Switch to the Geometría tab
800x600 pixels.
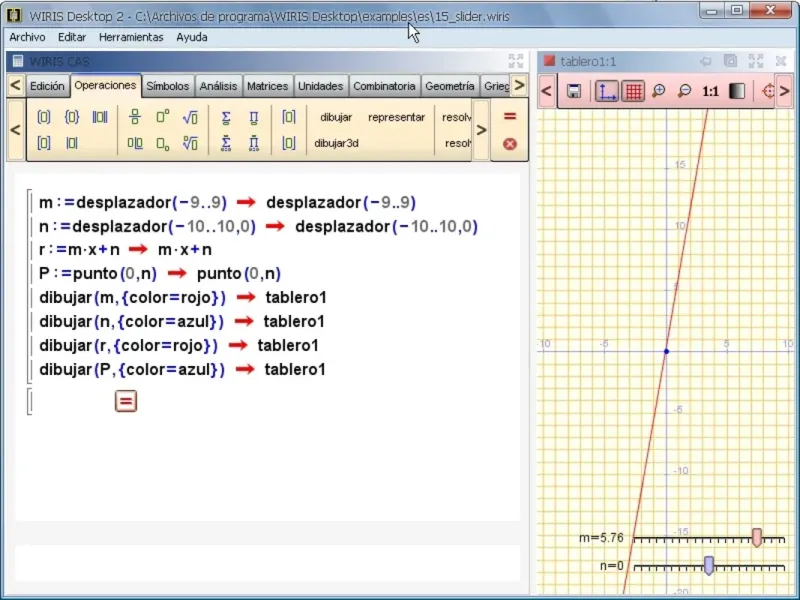click(x=449, y=86)
